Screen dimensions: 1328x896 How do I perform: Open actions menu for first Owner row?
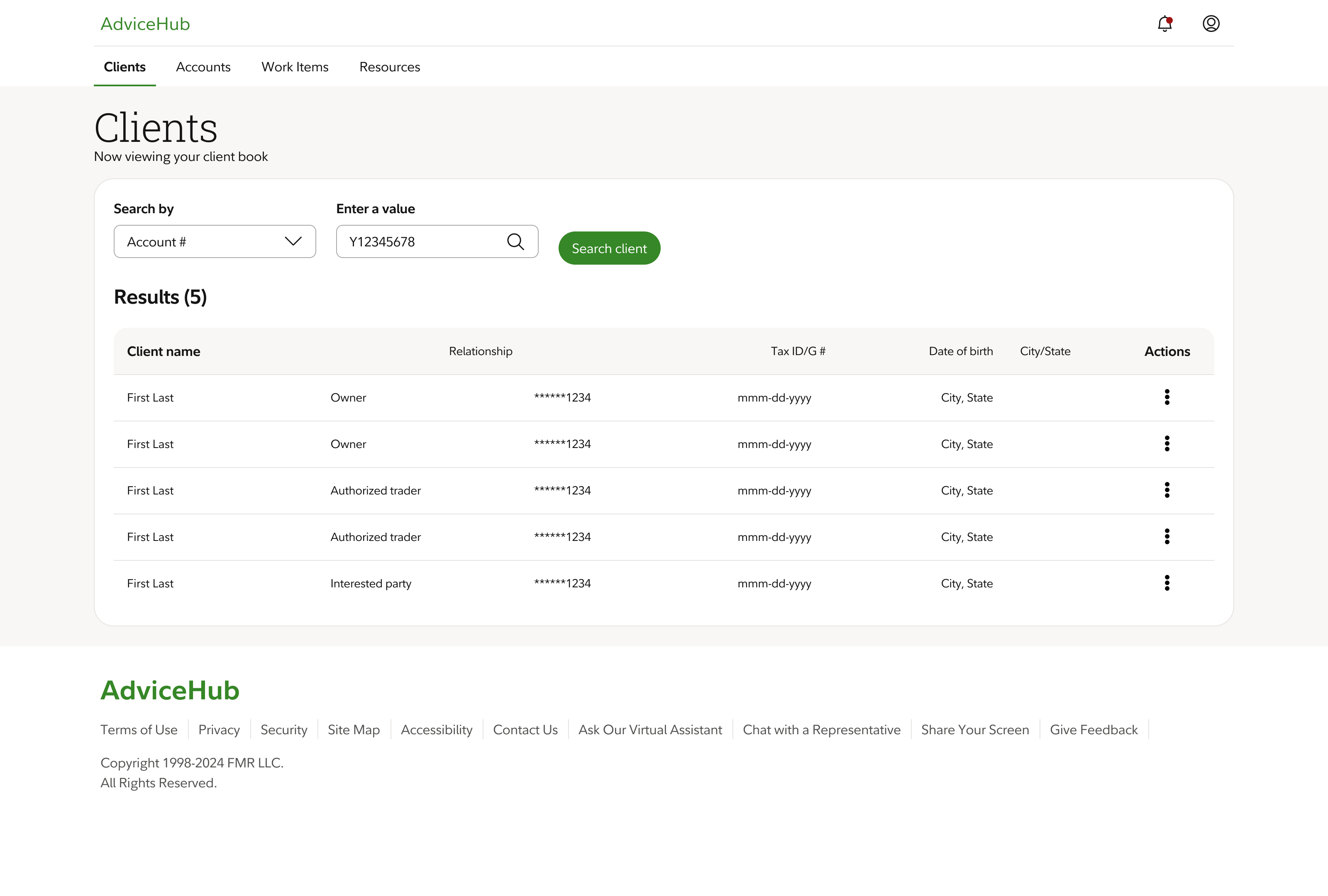[x=1167, y=397]
